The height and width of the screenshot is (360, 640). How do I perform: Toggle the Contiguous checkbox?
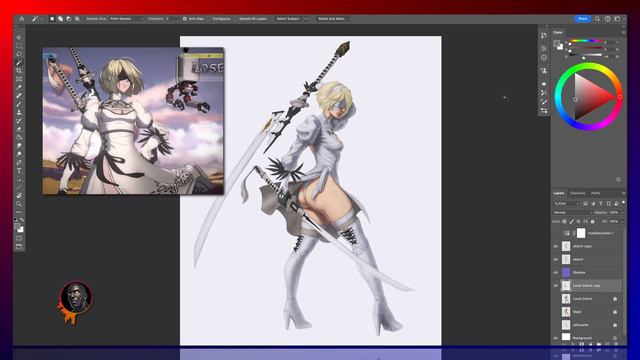[209, 19]
